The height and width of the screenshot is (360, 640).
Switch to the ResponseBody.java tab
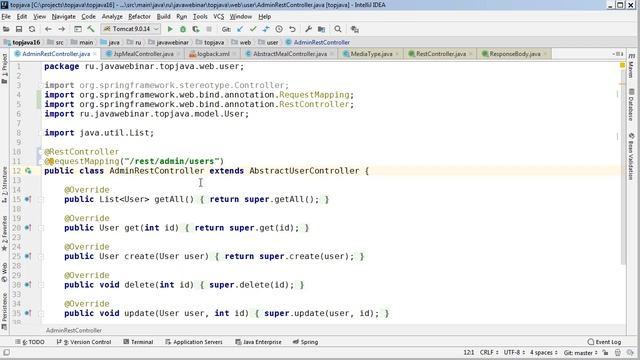pyautogui.click(x=515, y=54)
